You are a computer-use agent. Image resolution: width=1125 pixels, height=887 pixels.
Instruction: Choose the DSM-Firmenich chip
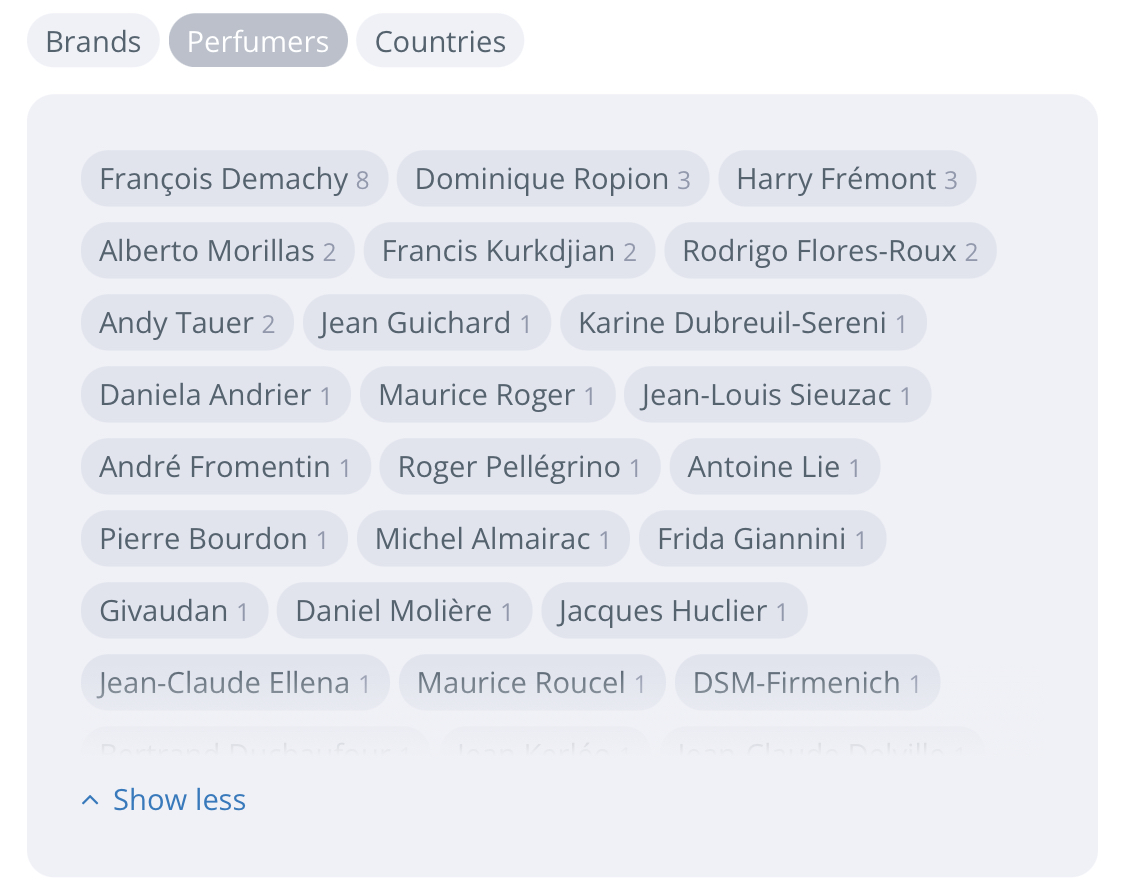(807, 682)
